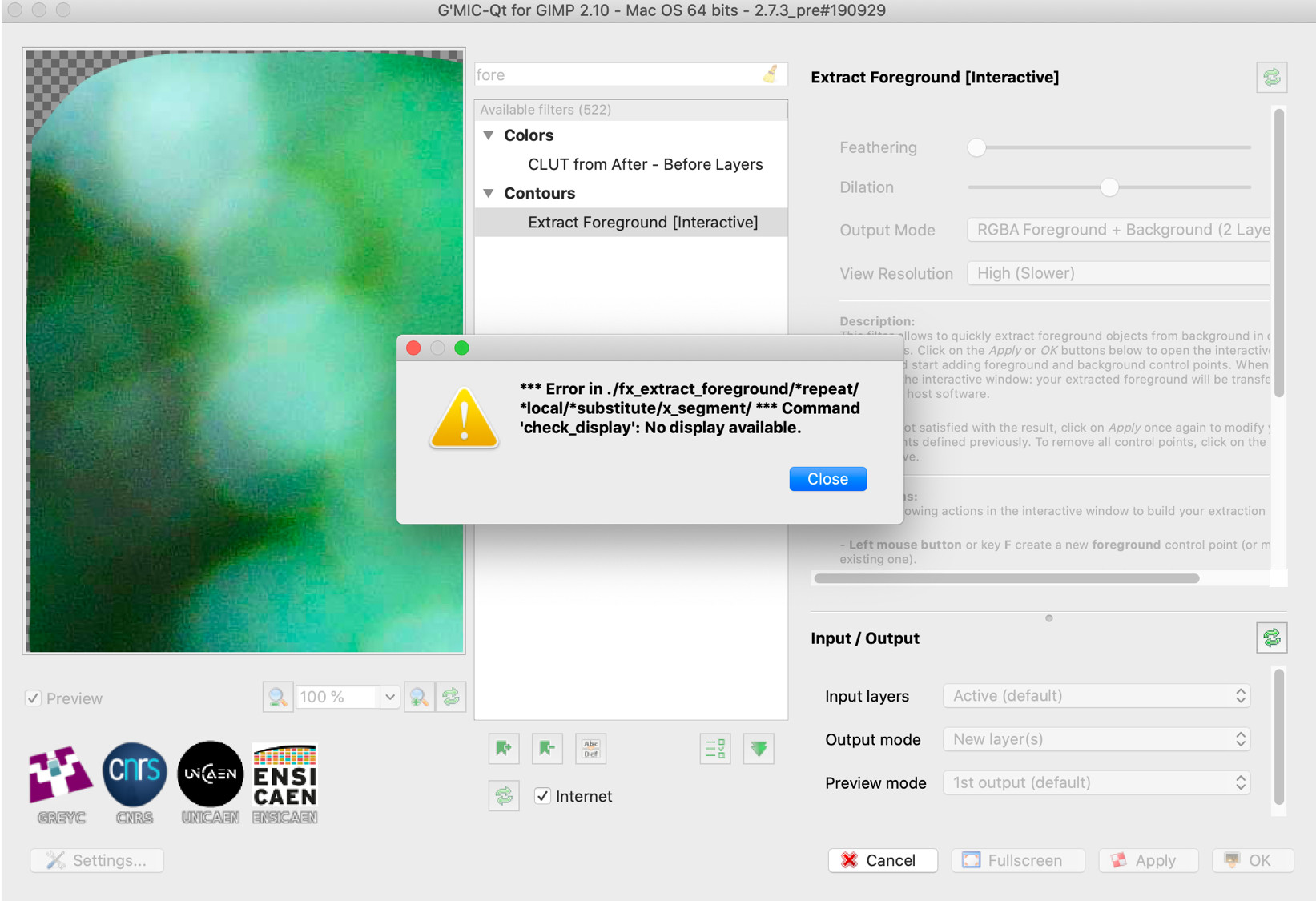The width and height of the screenshot is (1316, 901).
Task: Click the broom icon to clear filter search
Action: 771,74
